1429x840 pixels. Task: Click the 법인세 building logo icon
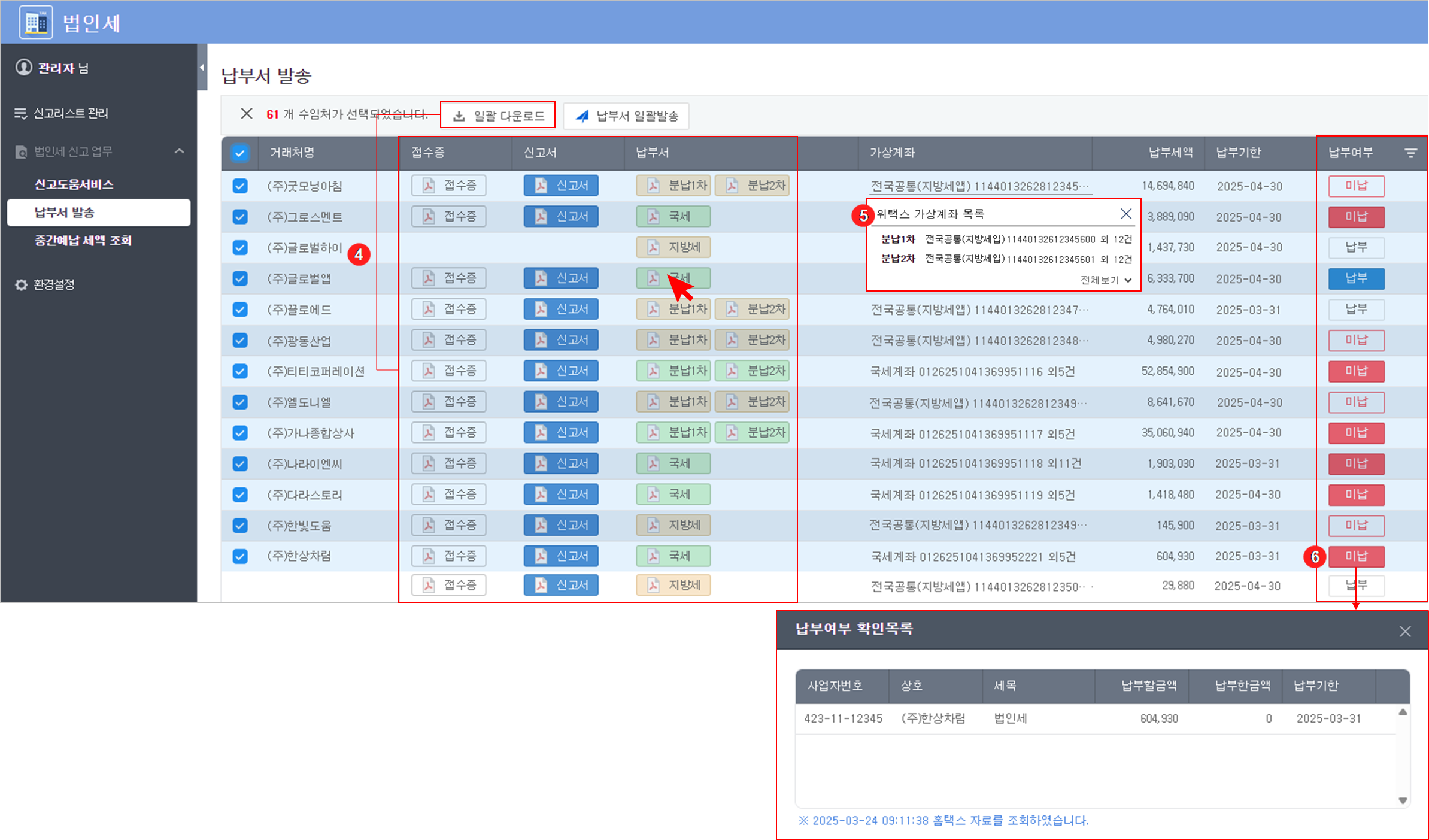coord(36,23)
